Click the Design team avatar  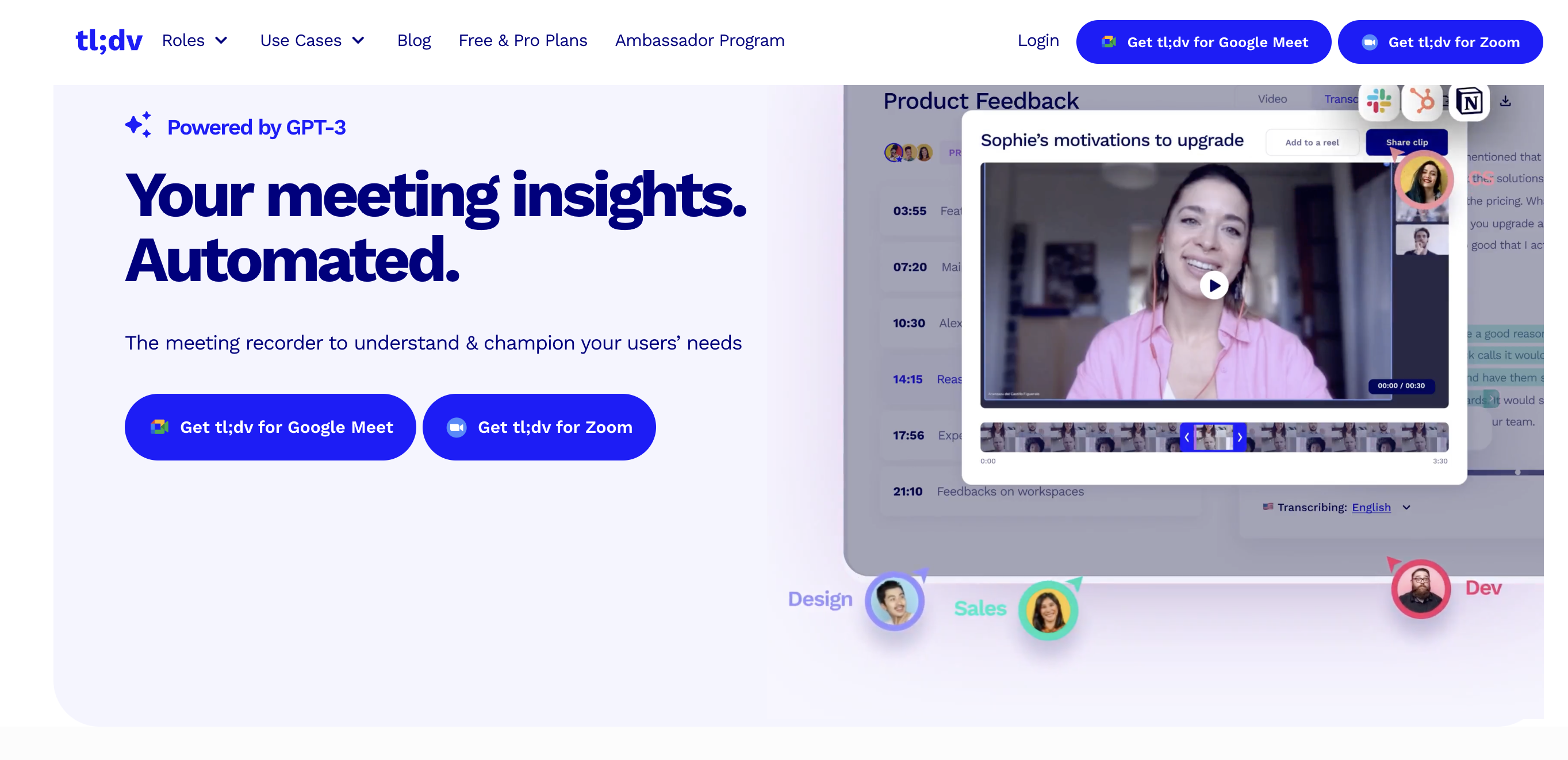894,601
